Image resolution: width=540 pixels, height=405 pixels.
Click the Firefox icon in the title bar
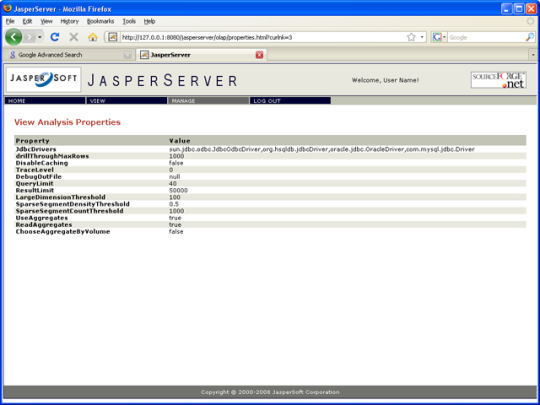[x=7, y=8]
